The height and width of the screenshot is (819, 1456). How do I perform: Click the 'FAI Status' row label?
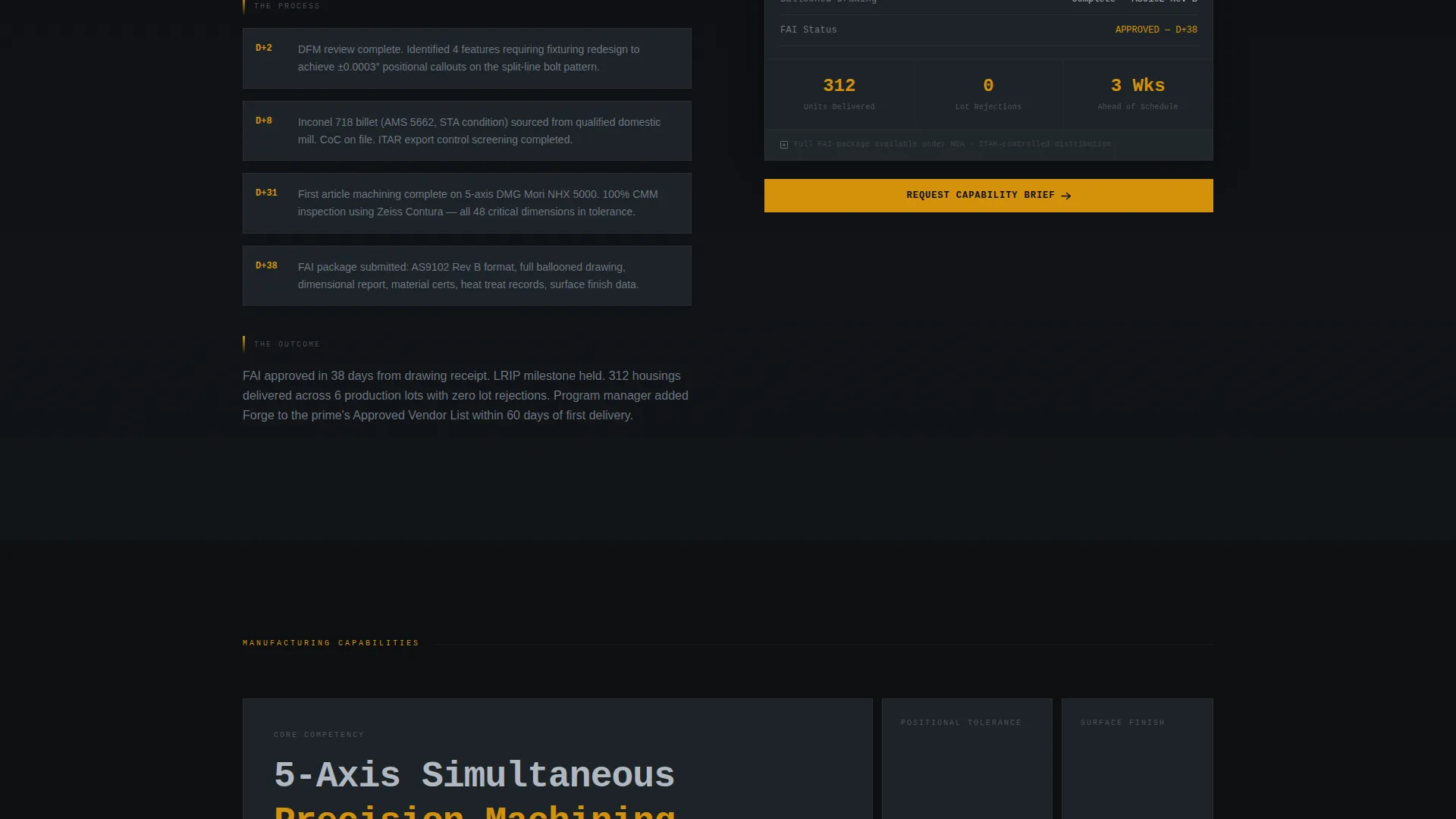click(x=808, y=30)
